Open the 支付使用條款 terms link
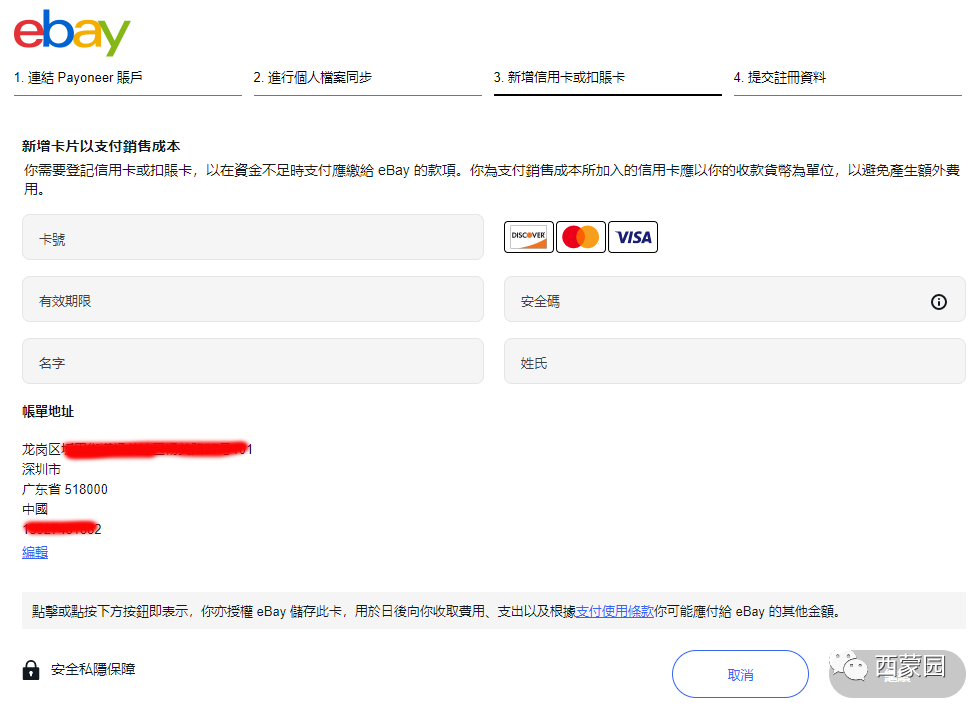Viewport: 978px width, 709px height. (x=614, y=611)
